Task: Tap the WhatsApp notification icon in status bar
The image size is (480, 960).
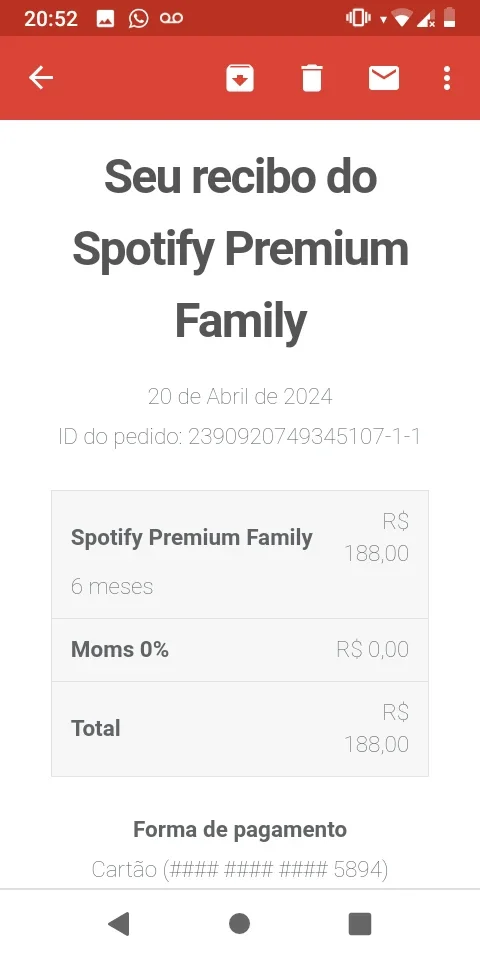Action: (138, 18)
